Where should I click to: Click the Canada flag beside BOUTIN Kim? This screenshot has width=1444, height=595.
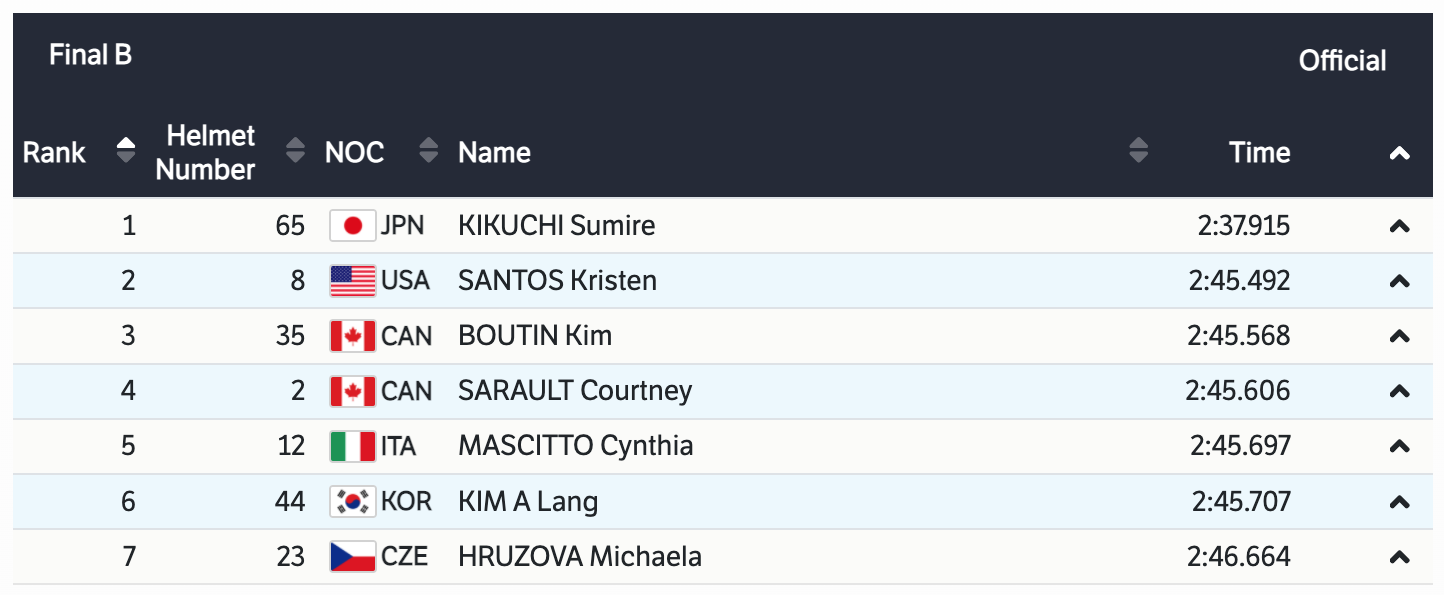point(352,336)
